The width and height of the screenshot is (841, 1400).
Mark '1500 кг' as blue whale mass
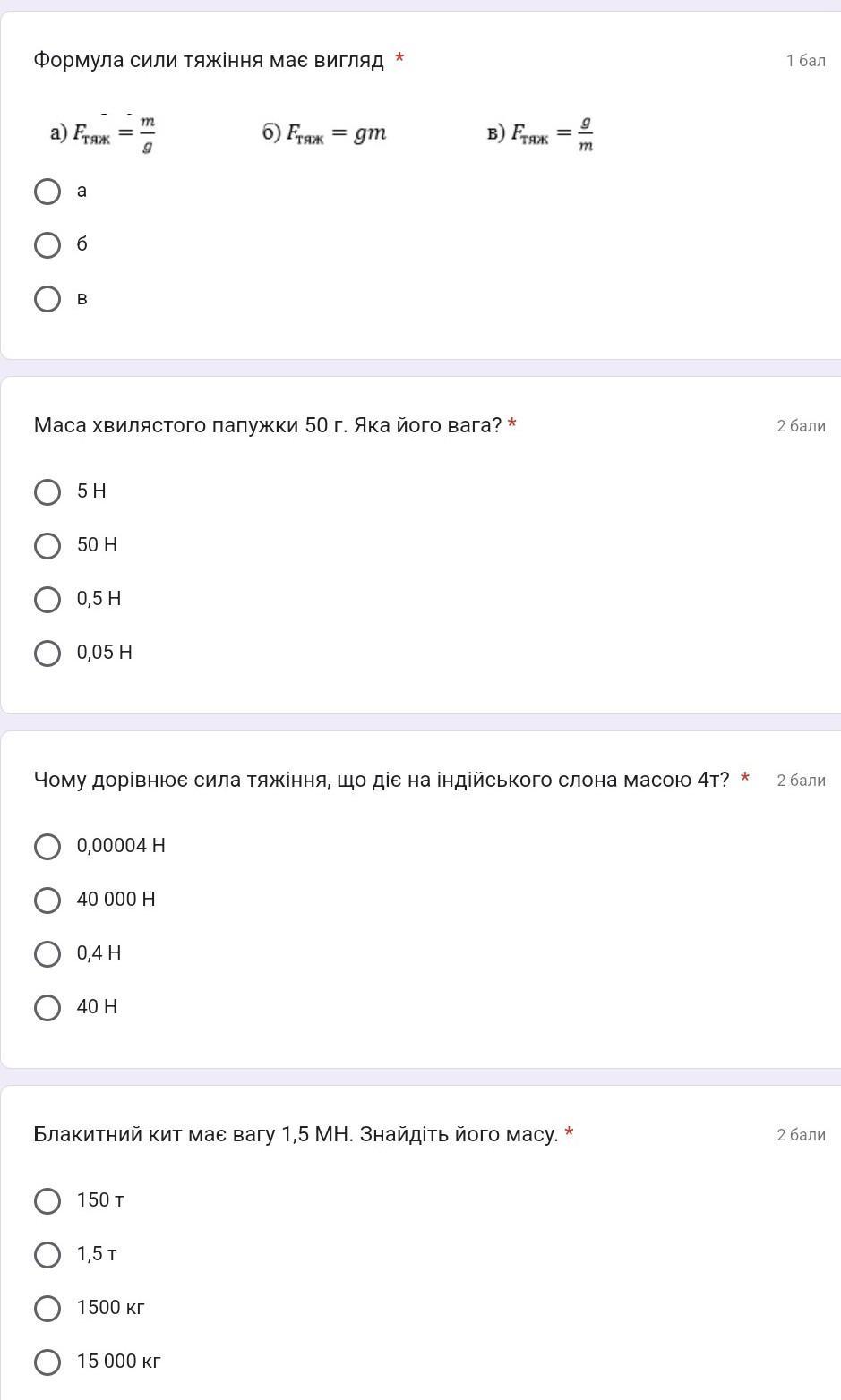47,1309
